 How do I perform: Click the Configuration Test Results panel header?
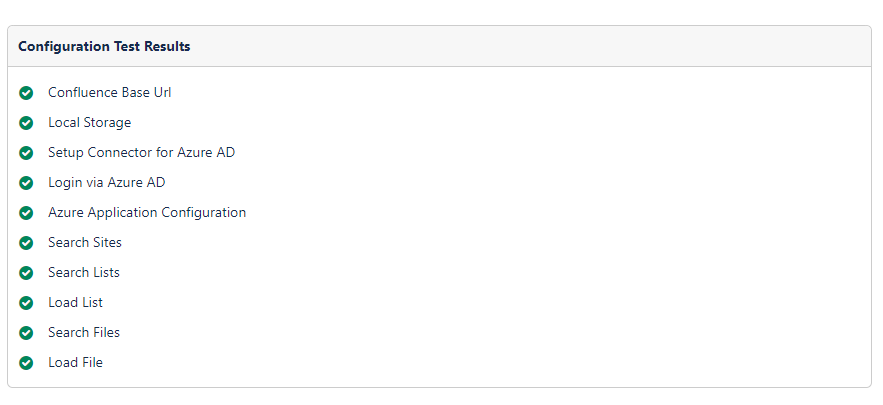pos(104,47)
